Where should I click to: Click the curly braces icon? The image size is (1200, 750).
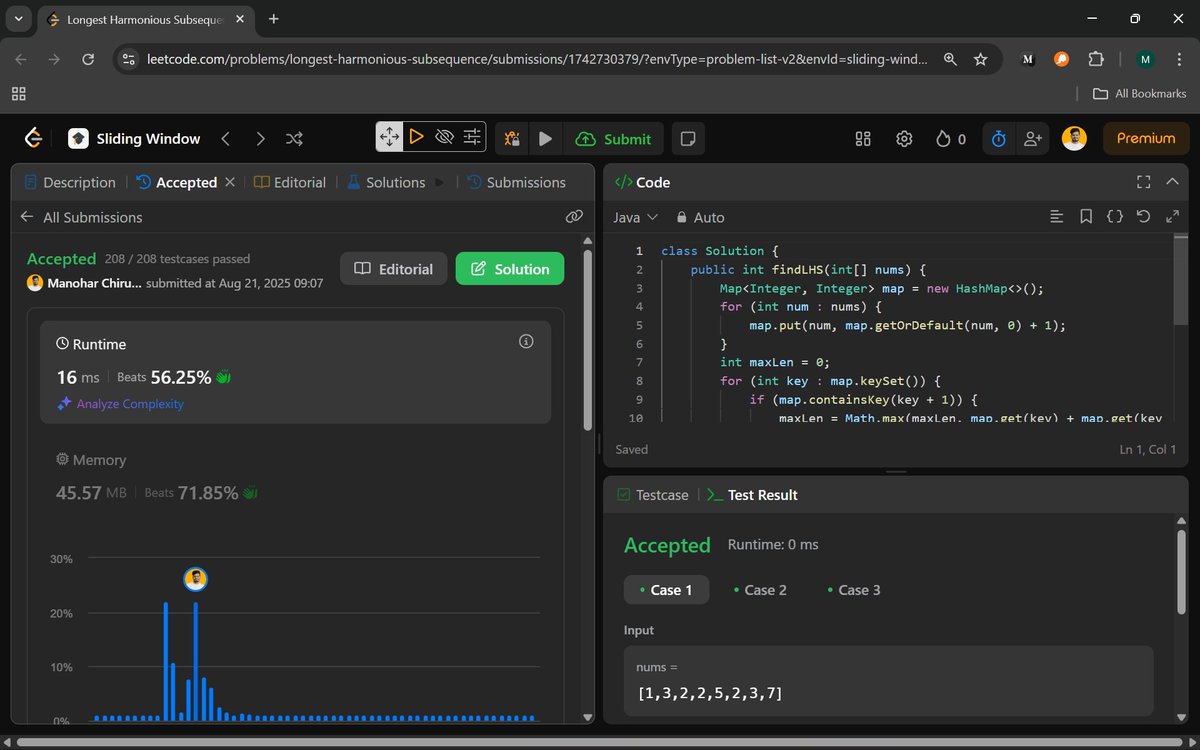coord(1115,216)
